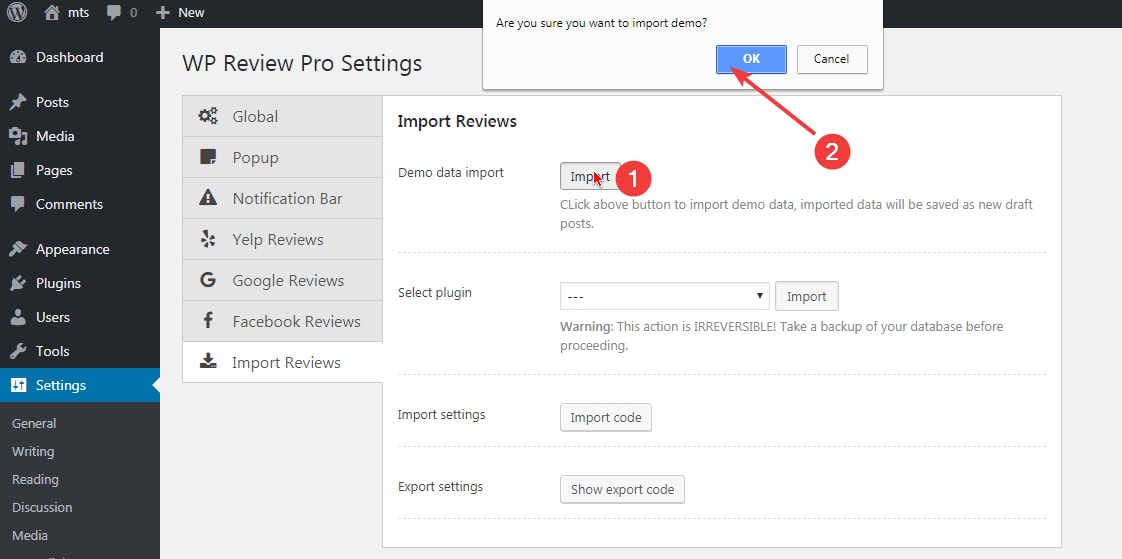
Task: Switch to Yelp Reviews tab
Action: coord(283,239)
